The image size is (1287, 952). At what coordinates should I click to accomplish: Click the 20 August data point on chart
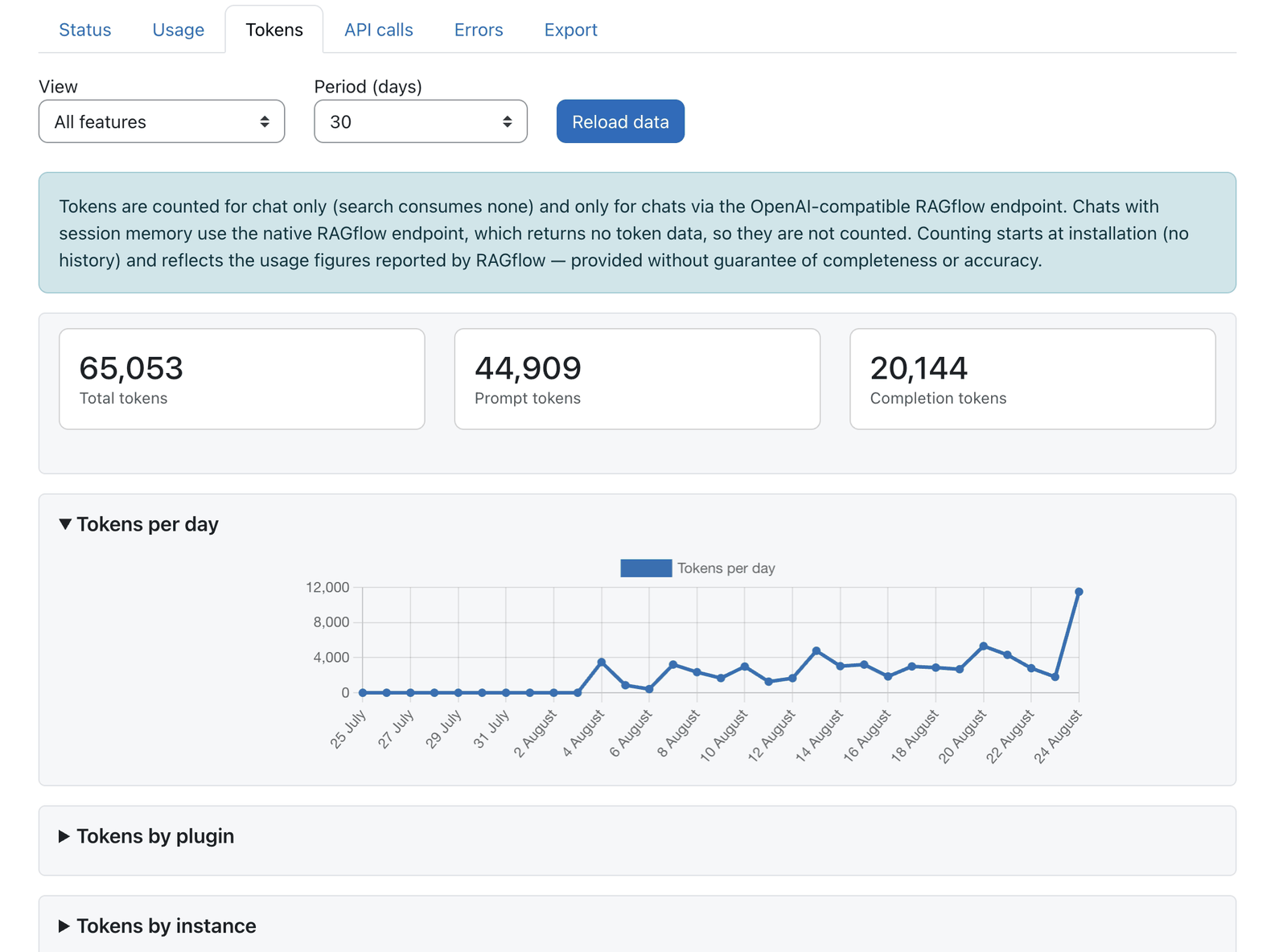point(983,646)
